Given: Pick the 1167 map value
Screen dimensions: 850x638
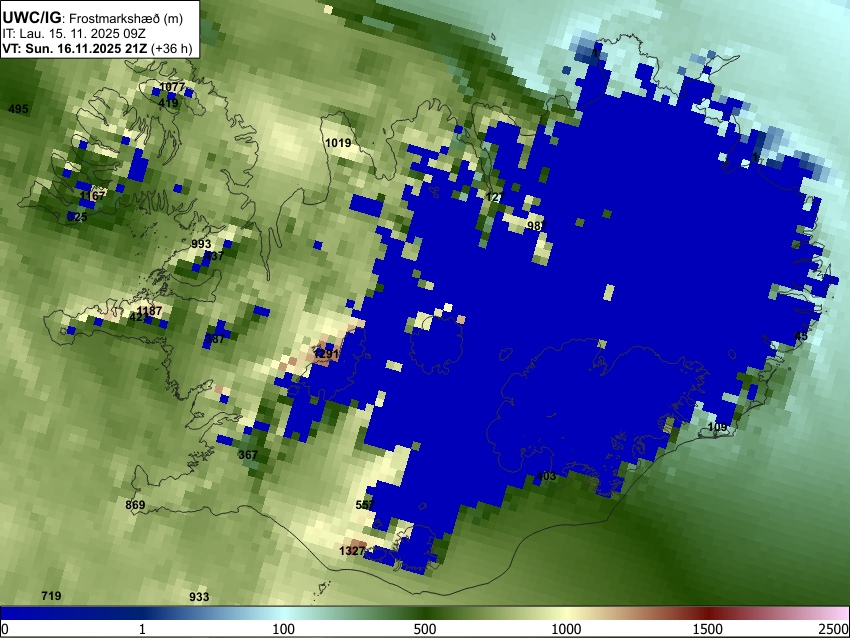Looking at the screenshot, I should (92, 195).
